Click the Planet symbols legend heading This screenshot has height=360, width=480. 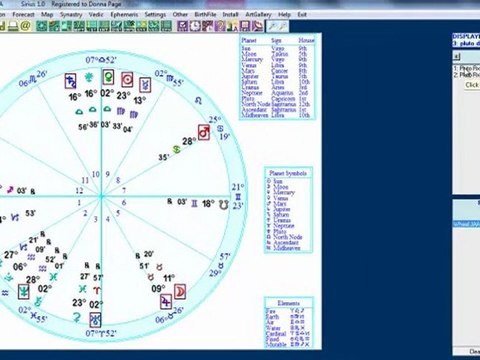coord(288,173)
